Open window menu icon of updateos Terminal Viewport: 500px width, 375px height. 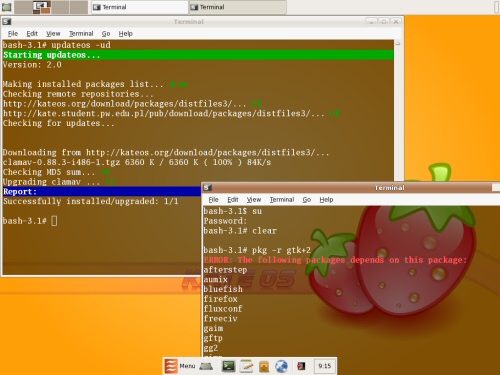(x=7, y=22)
